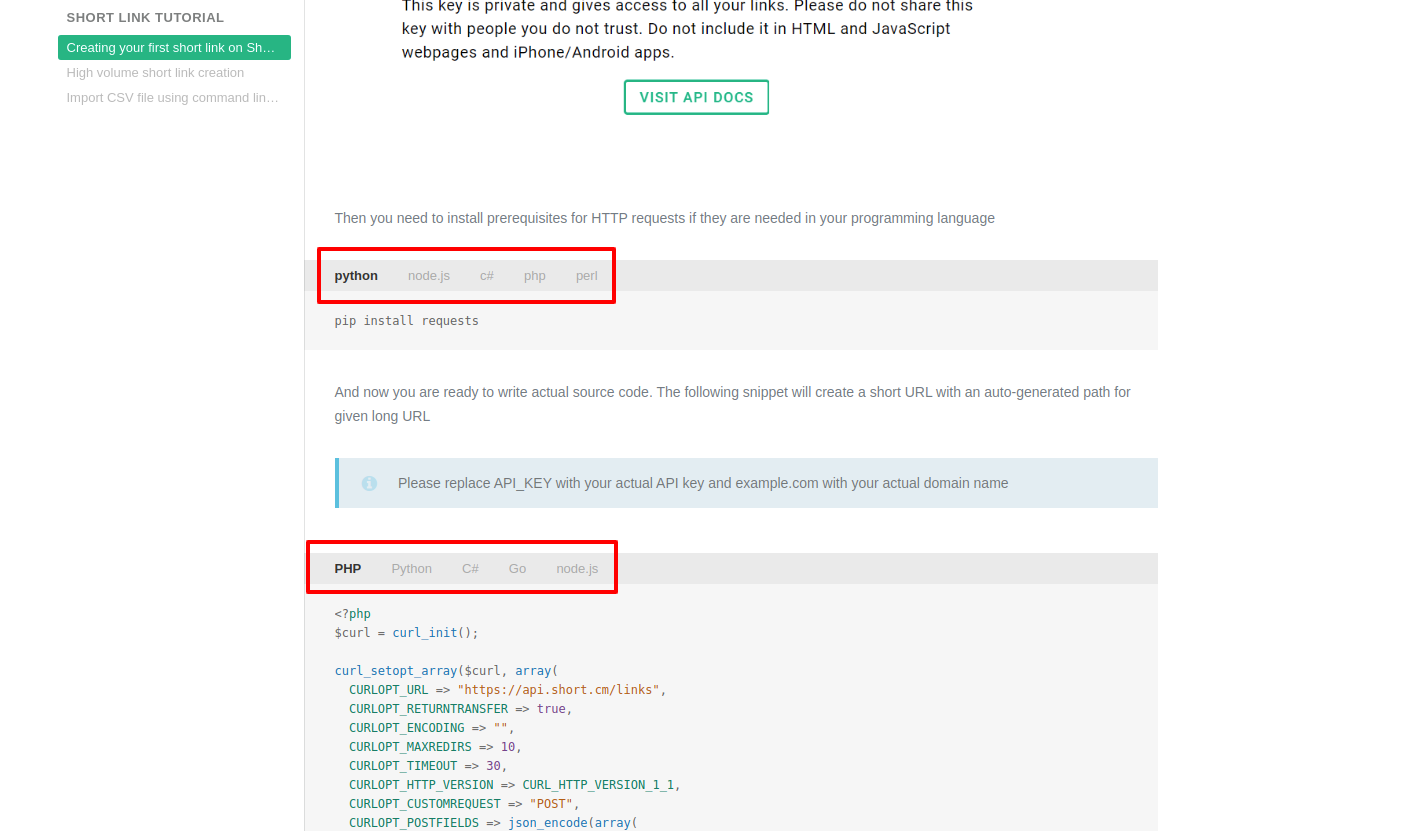Switch the code snippet to node.js
This screenshot has height=831, width=1408.
coord(577,569)
